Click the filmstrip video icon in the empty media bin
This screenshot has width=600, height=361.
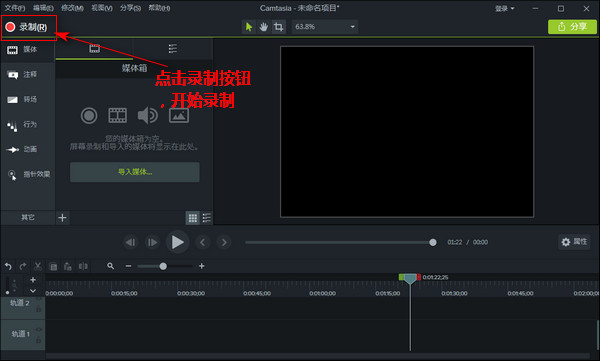coord(117,116)
